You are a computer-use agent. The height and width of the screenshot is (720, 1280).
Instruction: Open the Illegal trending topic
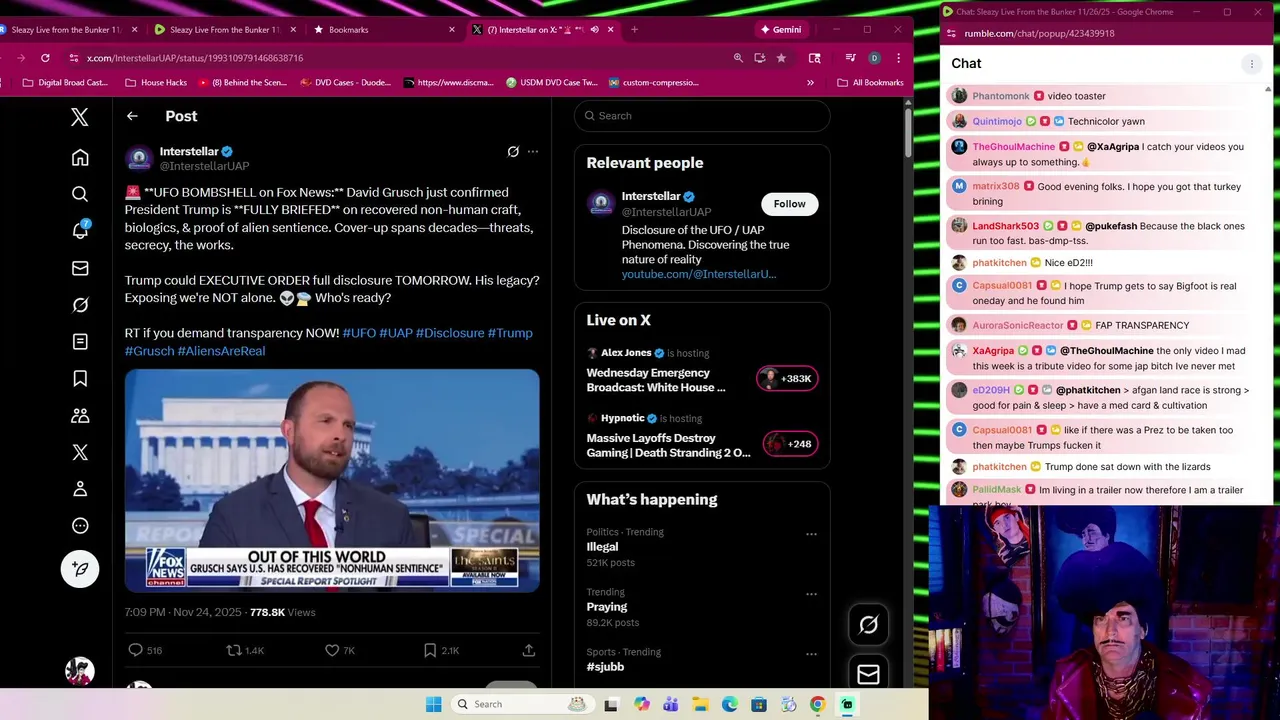602,547
